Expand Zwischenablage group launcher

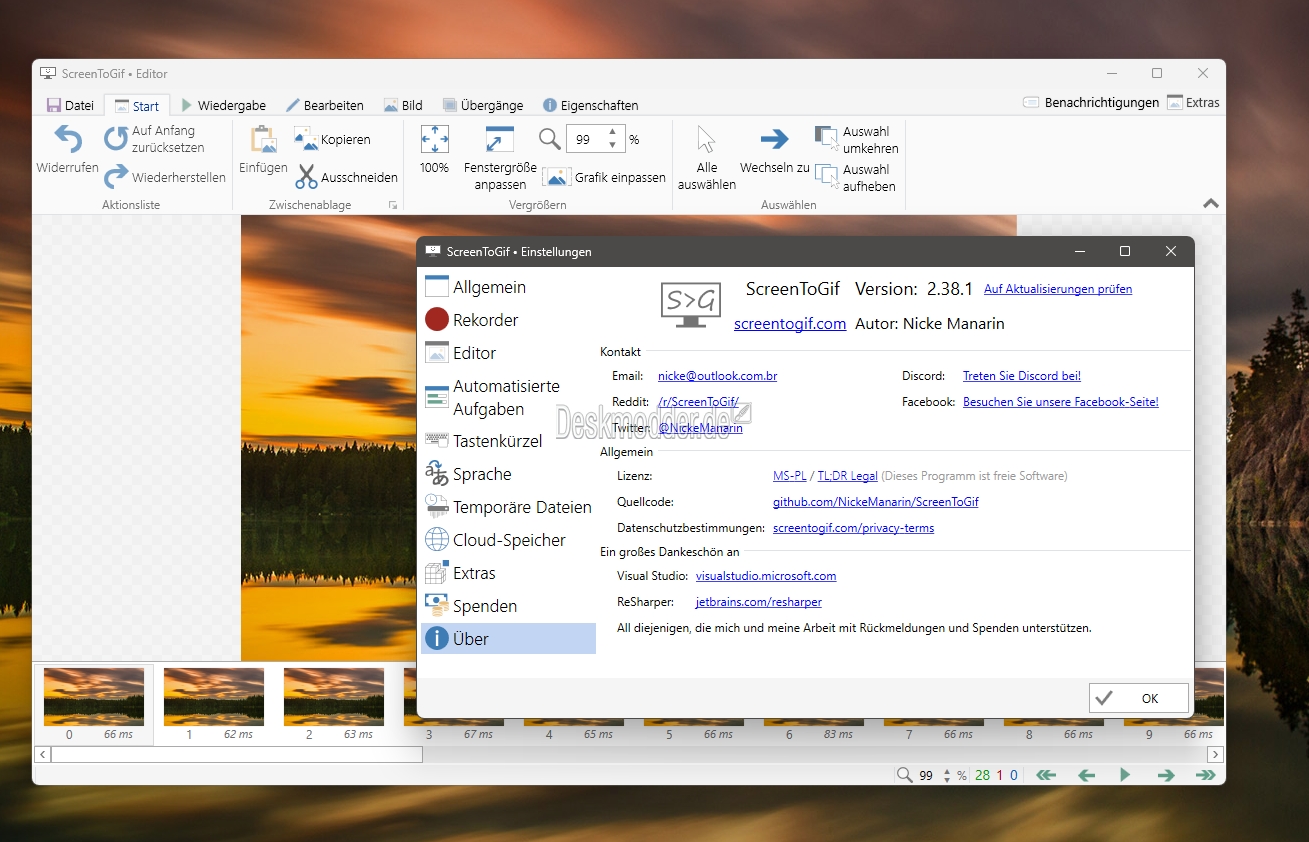[x=393, y=205]
